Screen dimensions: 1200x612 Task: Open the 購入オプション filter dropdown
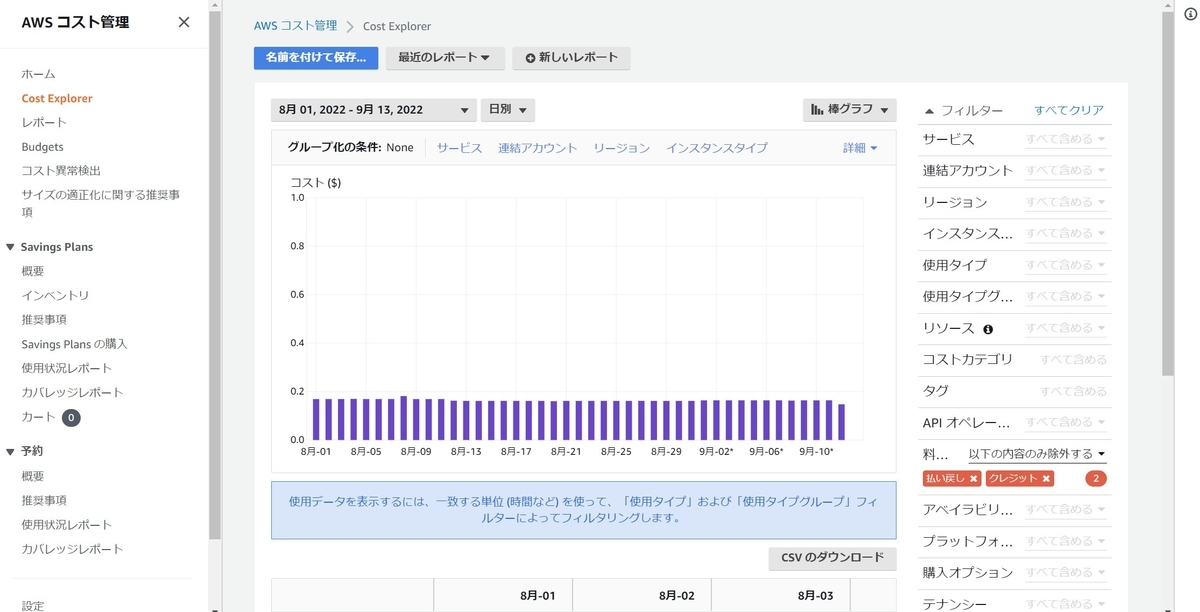coord(1066,573)
